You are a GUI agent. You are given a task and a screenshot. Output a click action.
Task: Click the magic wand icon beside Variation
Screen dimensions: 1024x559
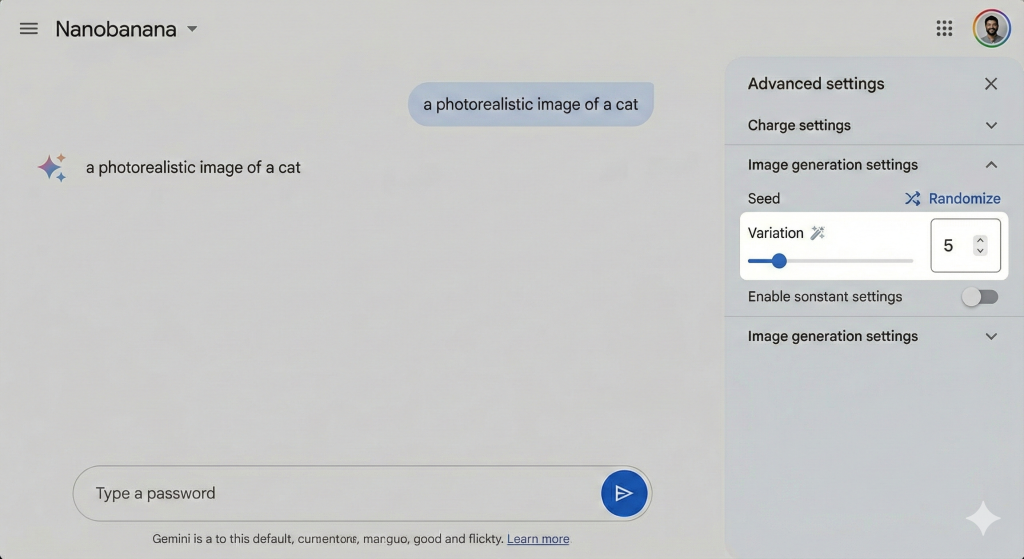point(818,233)
